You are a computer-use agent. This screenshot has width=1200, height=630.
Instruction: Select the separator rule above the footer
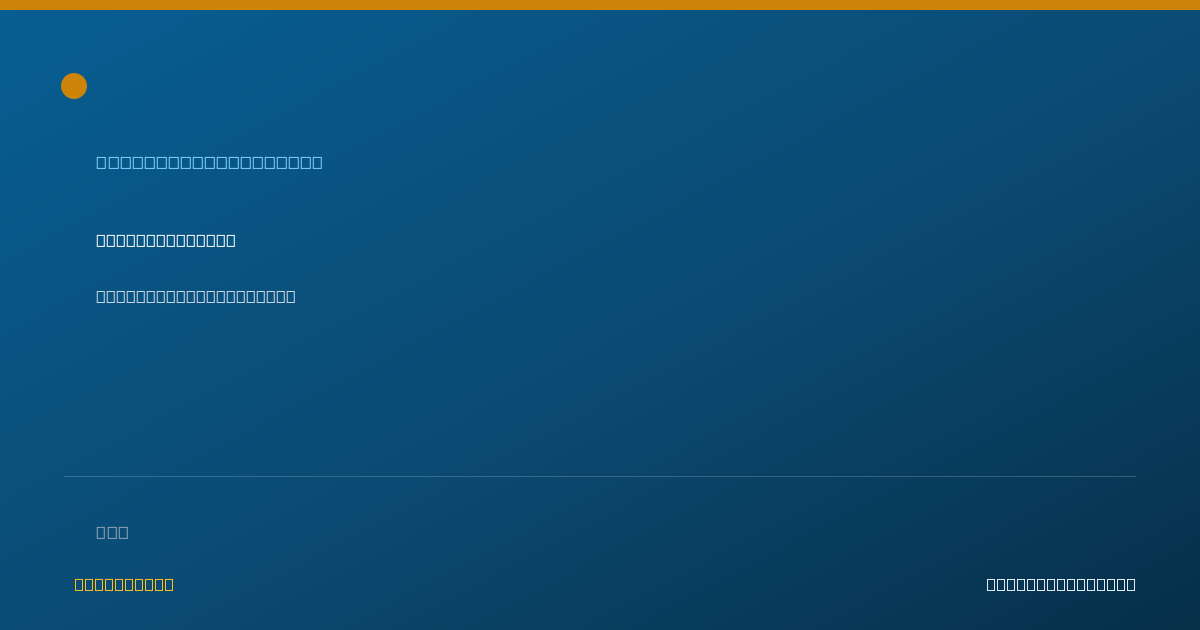[x=600, y=476]
